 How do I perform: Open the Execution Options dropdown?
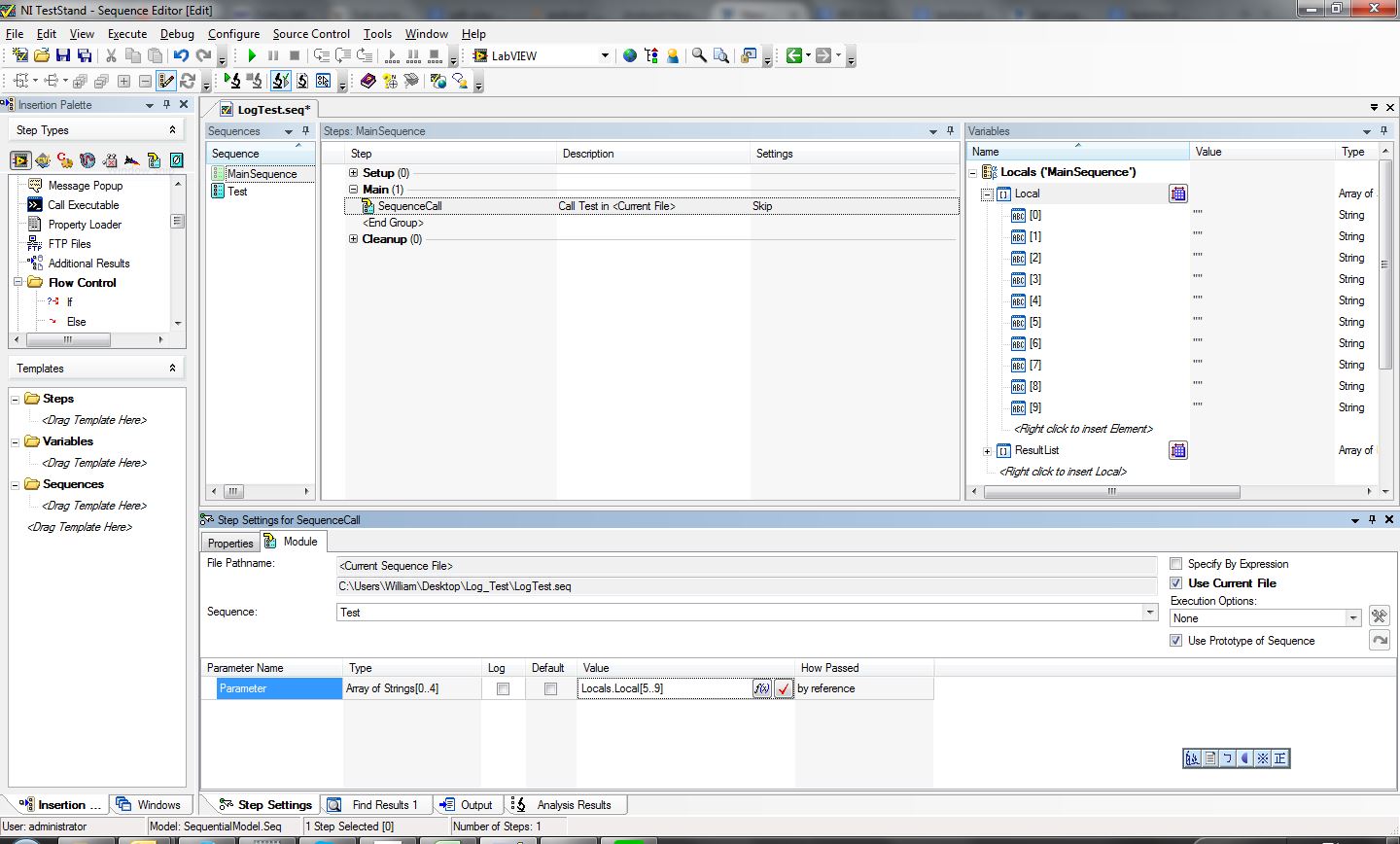point(1352,618)
